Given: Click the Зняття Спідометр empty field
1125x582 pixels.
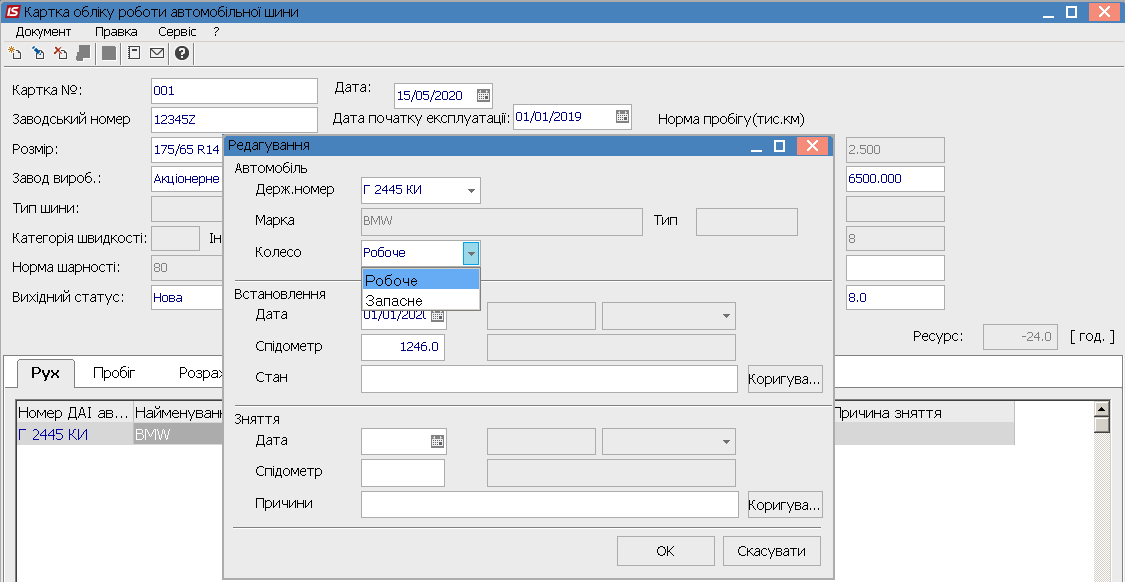Looking at the screenshot, I should [403, 473].
